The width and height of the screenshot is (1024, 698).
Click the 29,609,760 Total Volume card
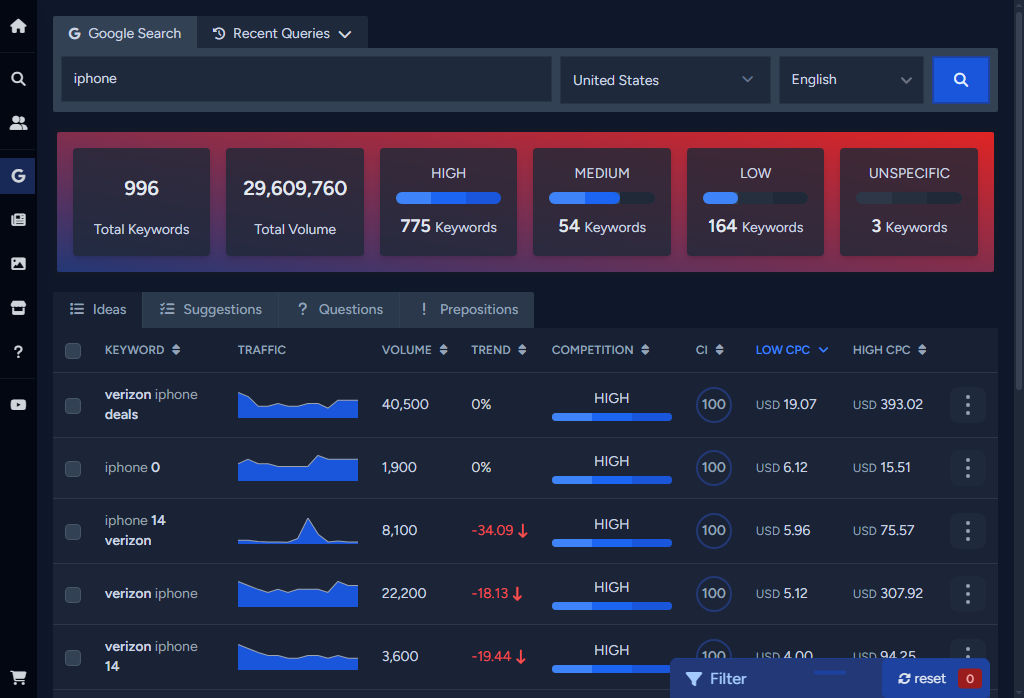coord(295,202)
